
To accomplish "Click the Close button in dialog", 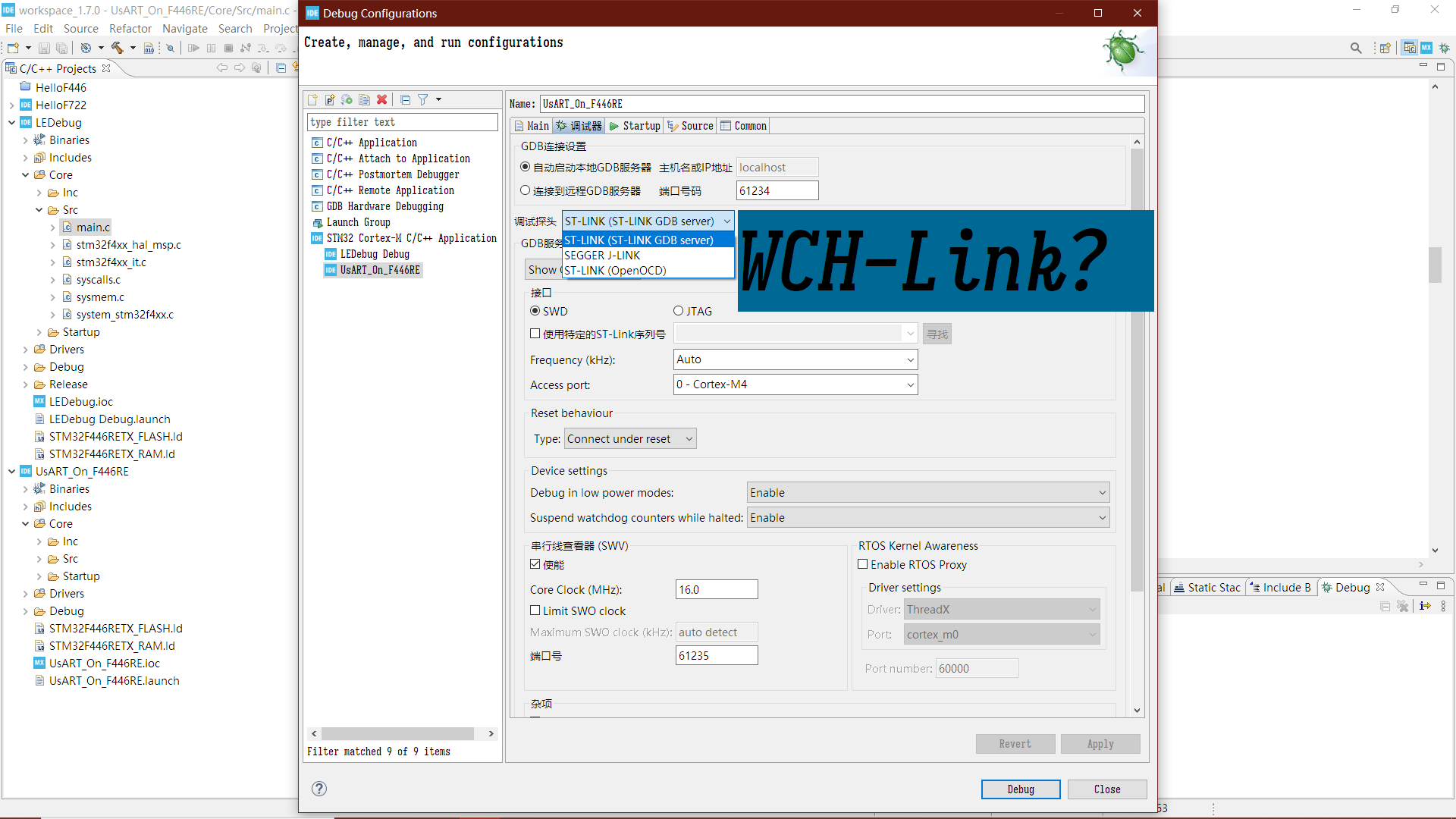I will point(1106,789).
